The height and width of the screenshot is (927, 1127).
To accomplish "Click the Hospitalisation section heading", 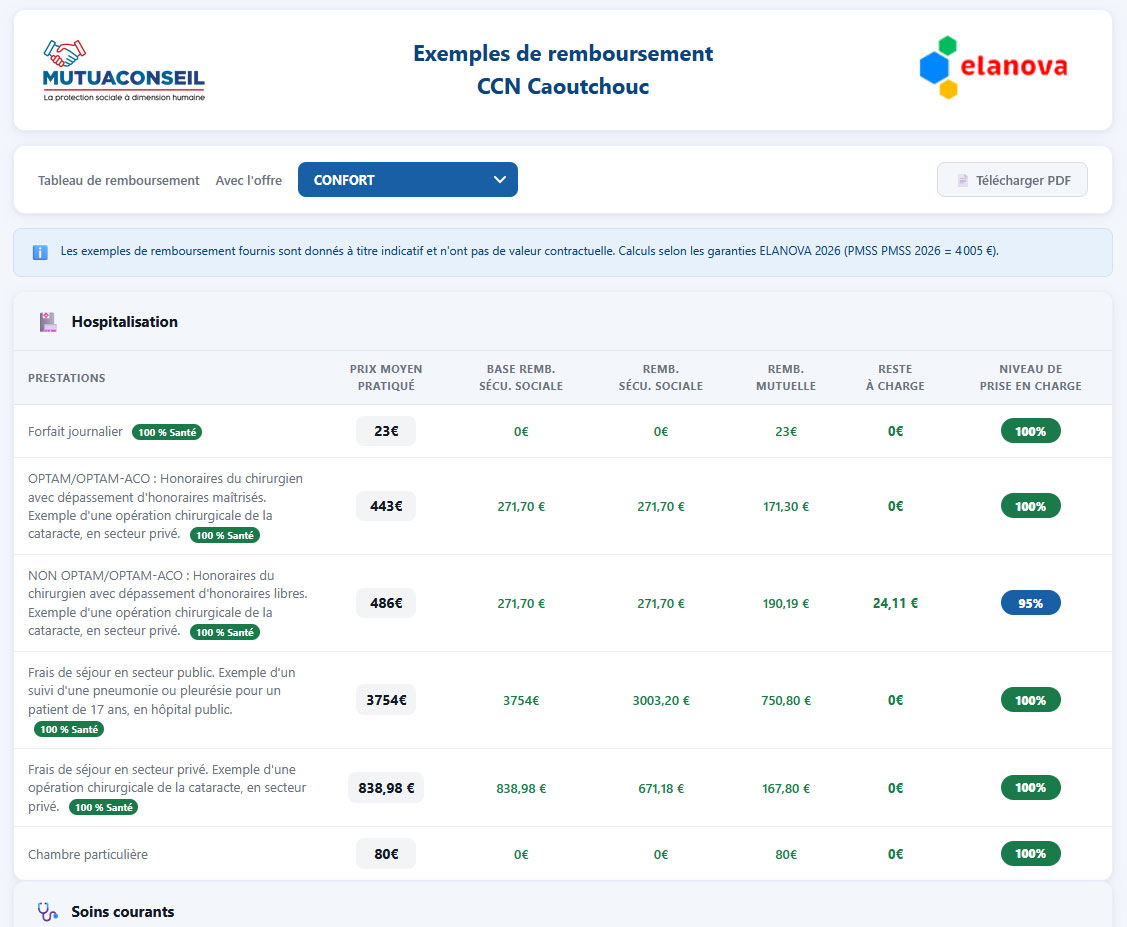I will point(124,322).
